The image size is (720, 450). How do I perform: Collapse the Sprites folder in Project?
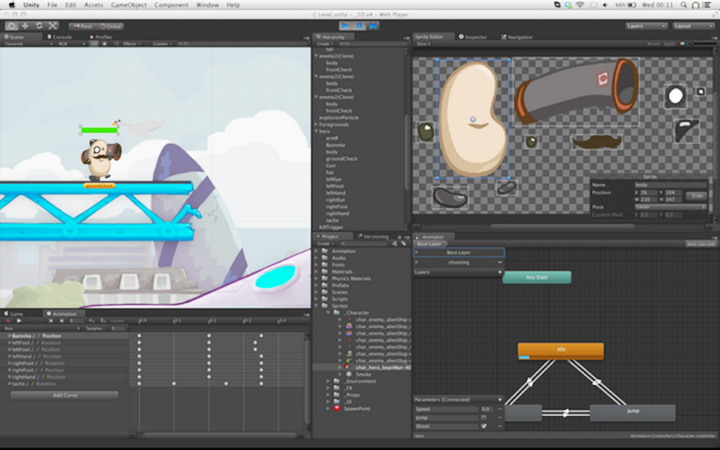click(316, 306)
